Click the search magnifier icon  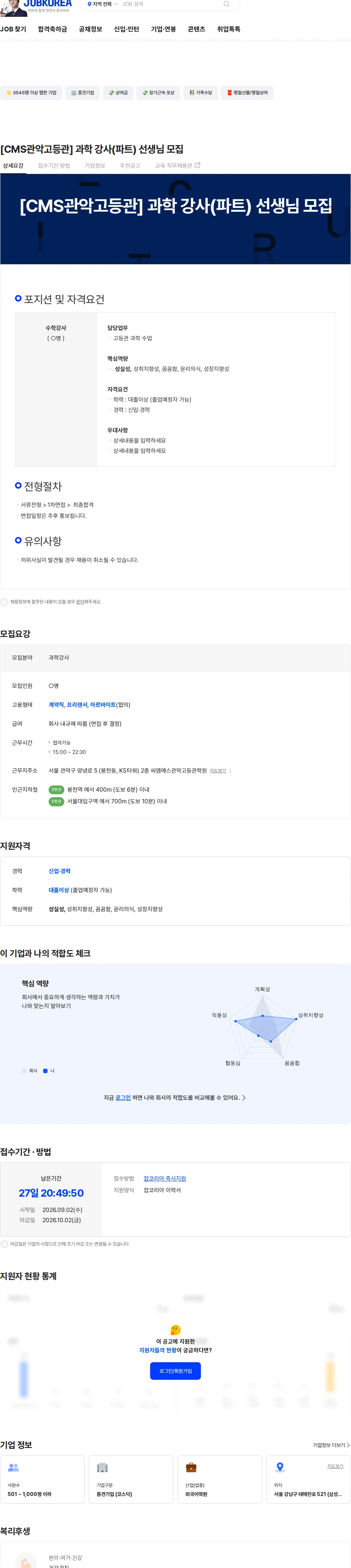click(x=227, y=4)
